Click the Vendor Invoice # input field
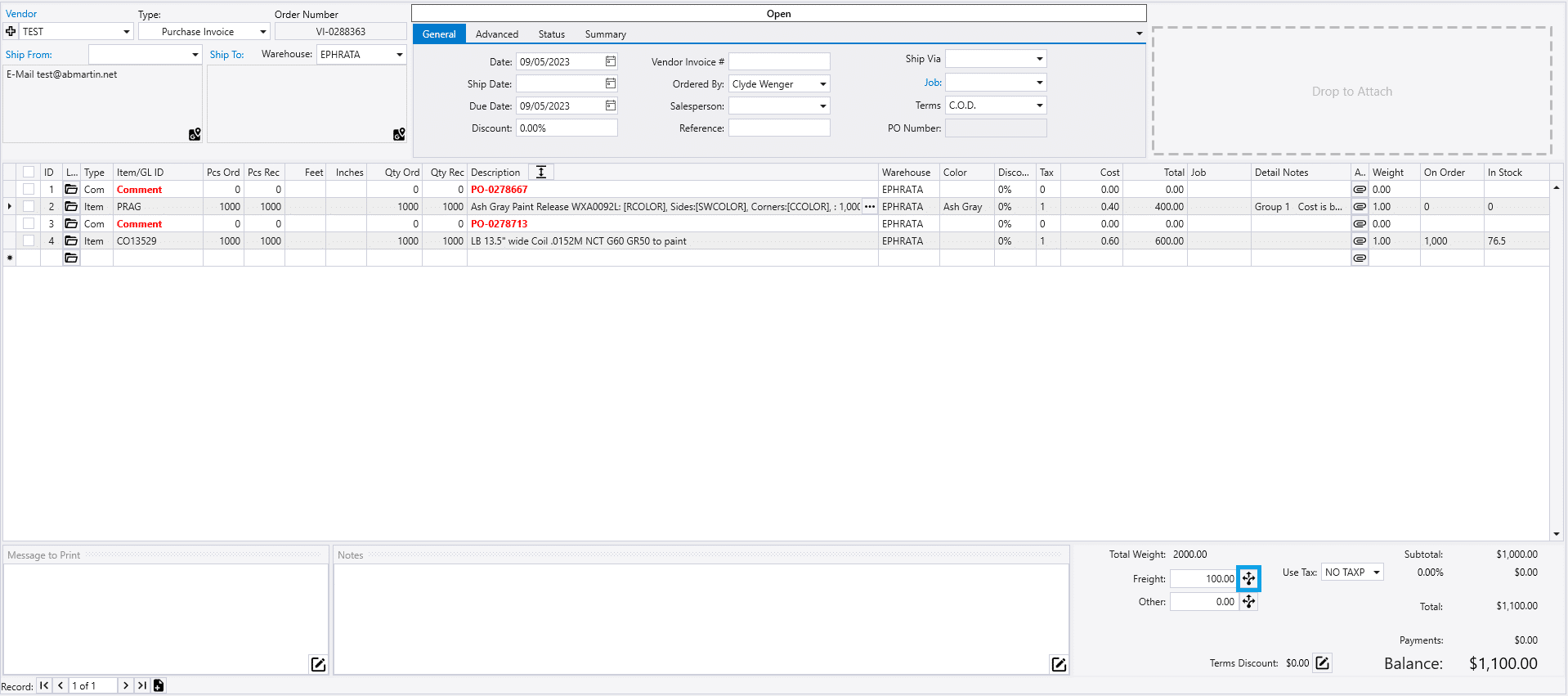1568x696 pixels. pos(778,62)
